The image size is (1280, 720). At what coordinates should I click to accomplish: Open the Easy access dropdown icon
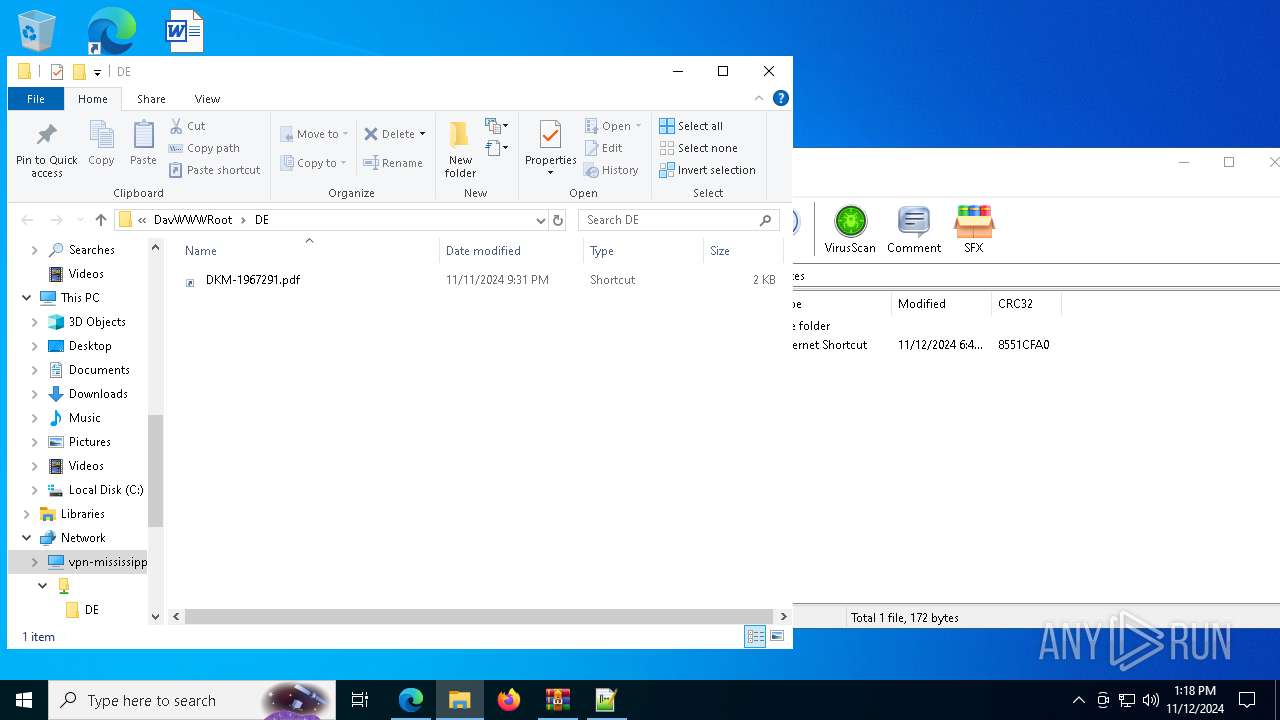[x=497, y=148]
